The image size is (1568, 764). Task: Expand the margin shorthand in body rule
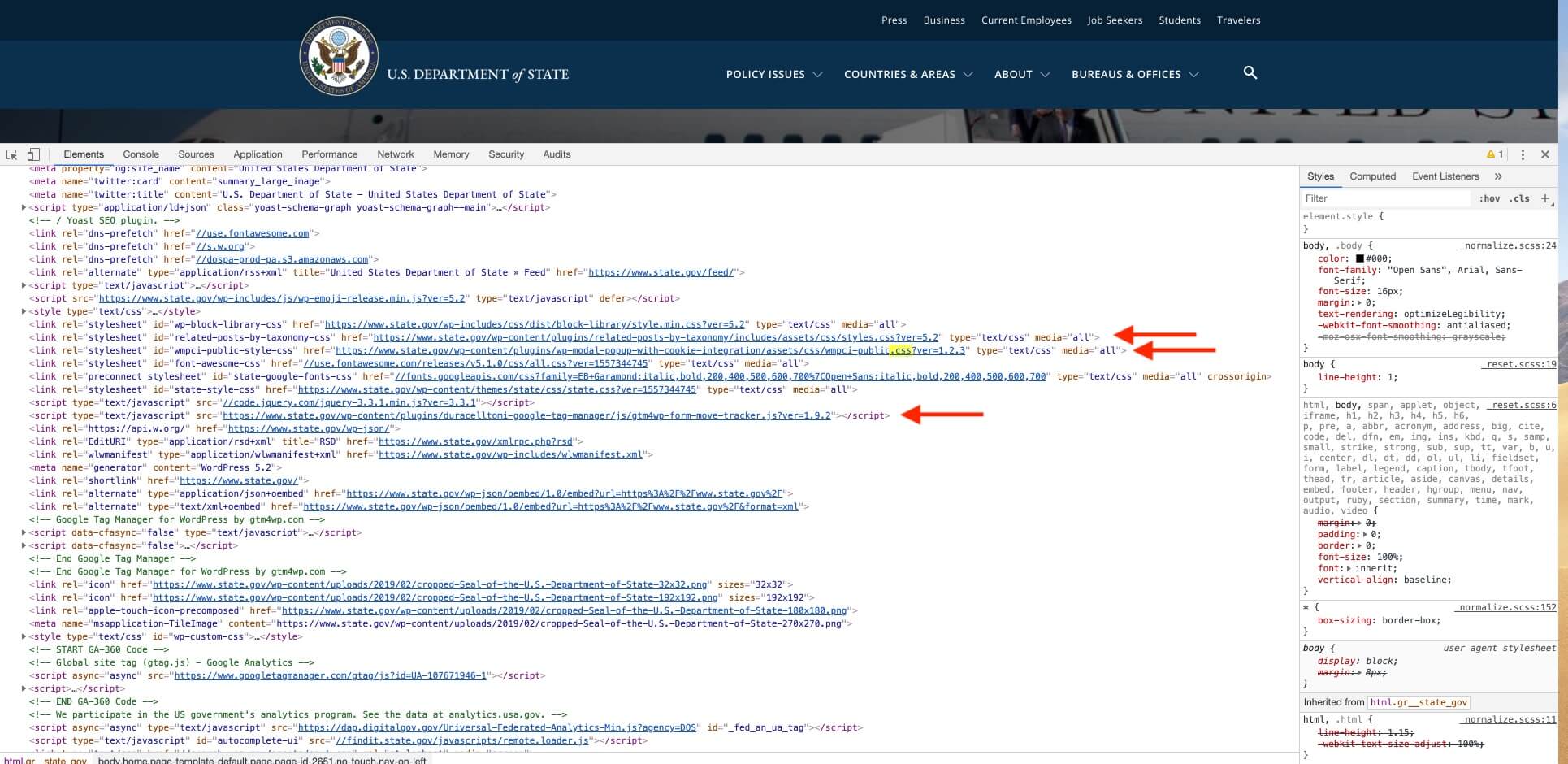coord(1359,302)
